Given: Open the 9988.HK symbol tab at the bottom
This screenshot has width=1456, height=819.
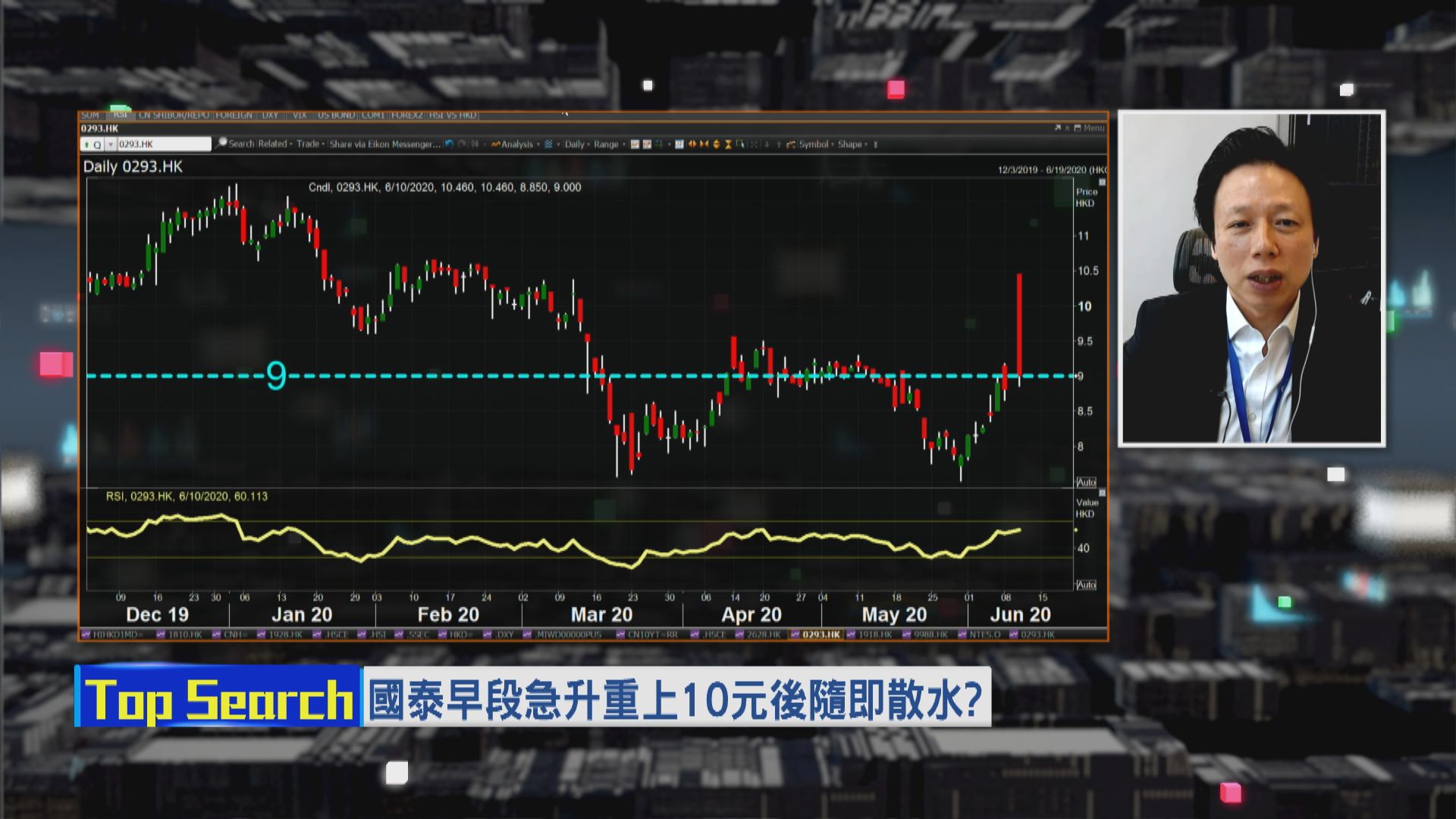Looking at the screenshot, I should (929, 636).
